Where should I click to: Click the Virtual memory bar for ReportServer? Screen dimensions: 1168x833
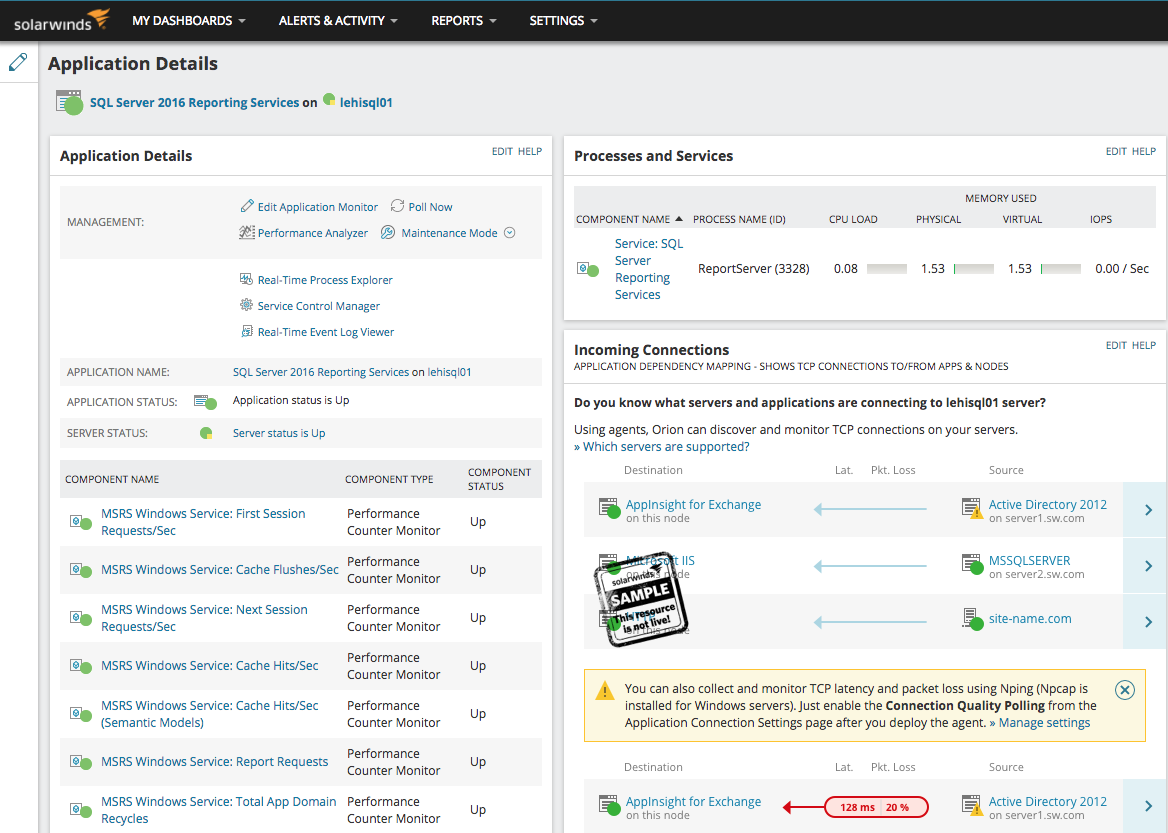tap(1061, 269)
